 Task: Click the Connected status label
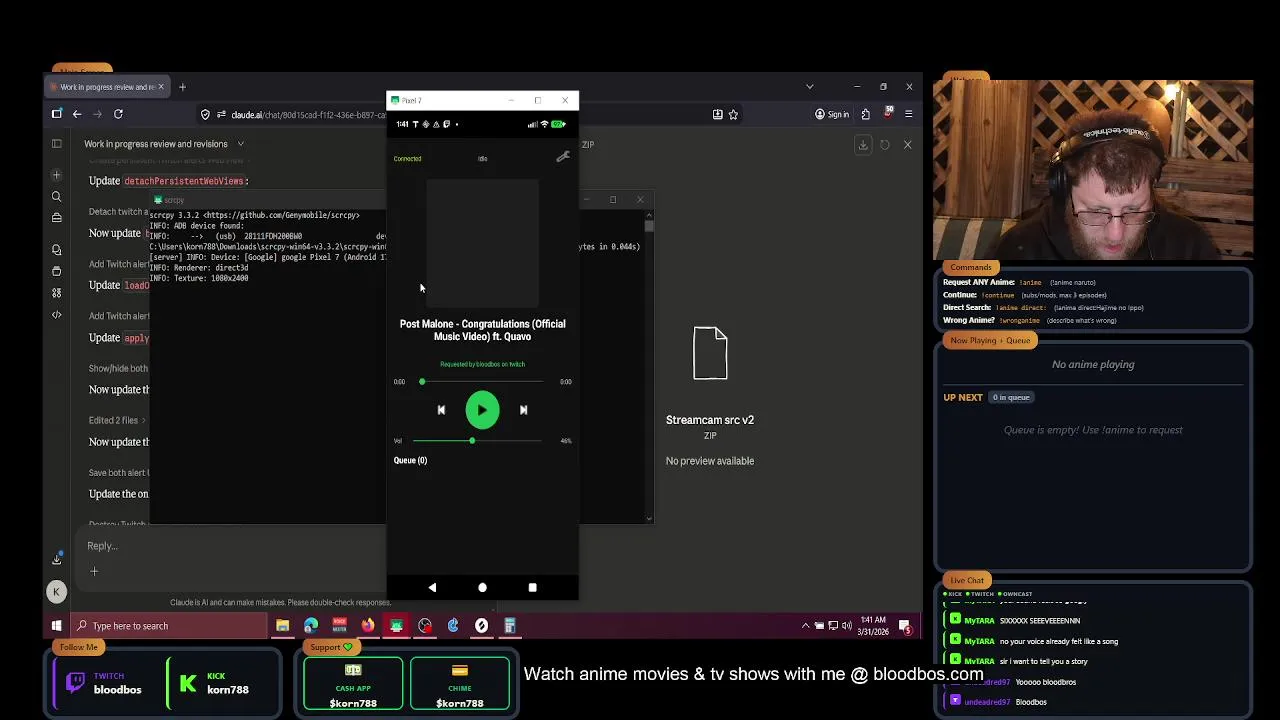click(x=407, y=158)
